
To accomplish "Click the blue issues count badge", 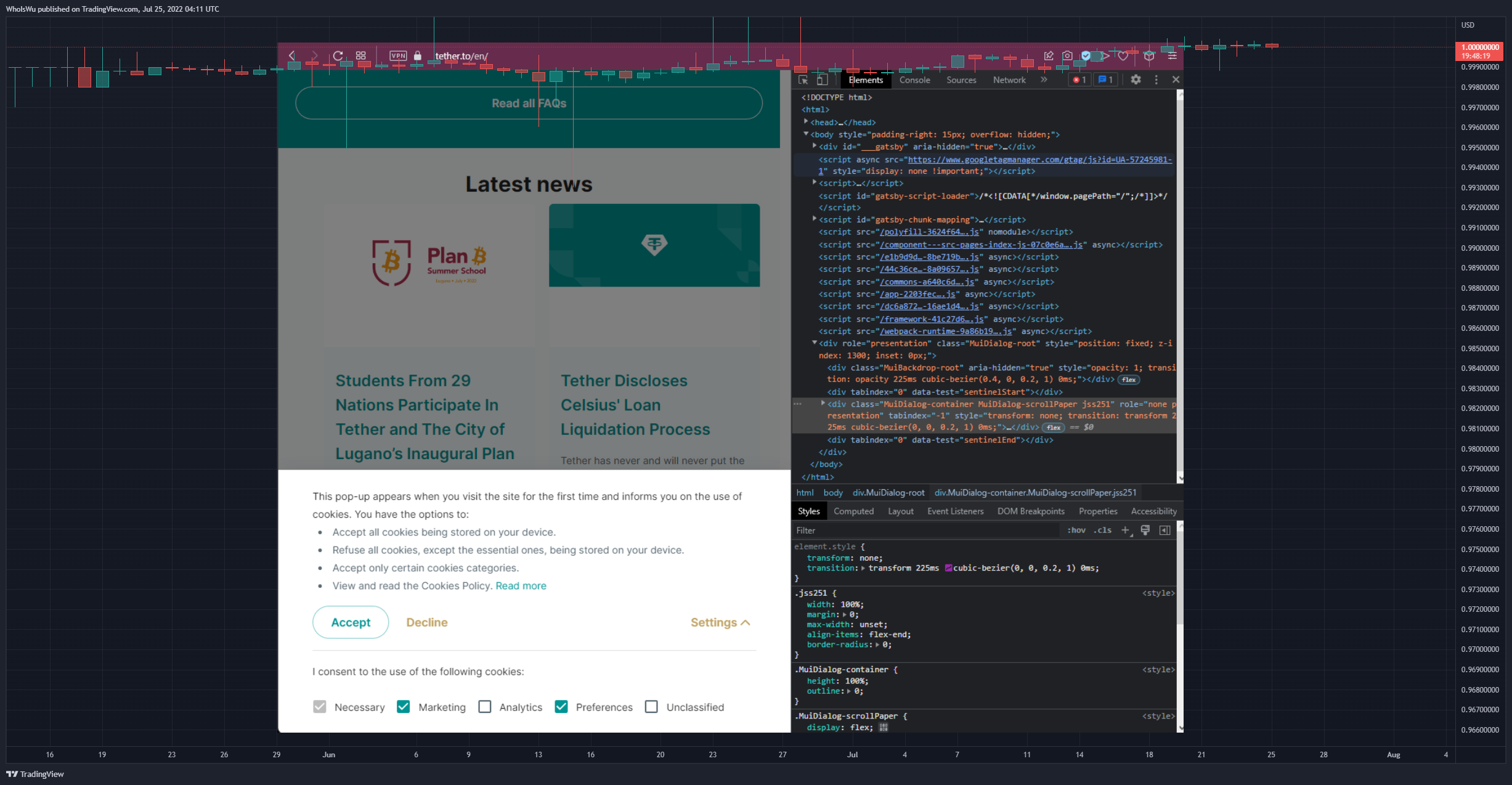I will 1106,80.
